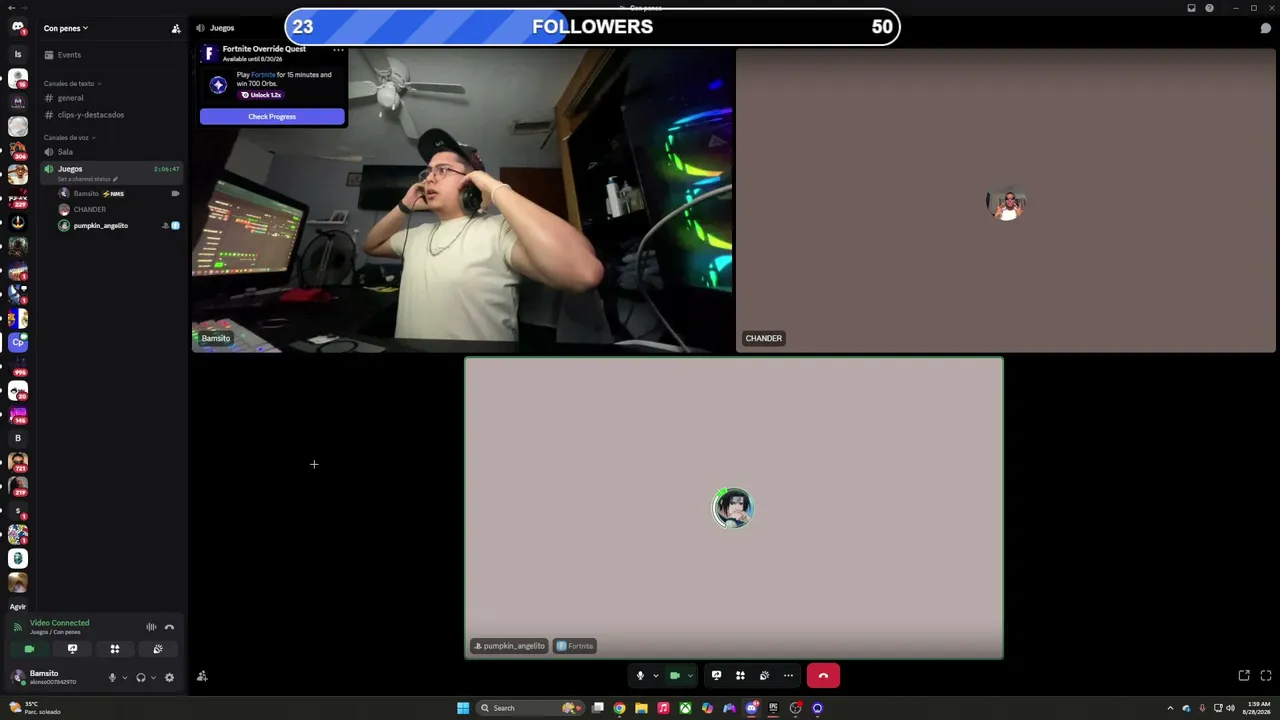1280x720 pixels.
Task: Collapse the Canales de texto category
Action: [72, 84]
